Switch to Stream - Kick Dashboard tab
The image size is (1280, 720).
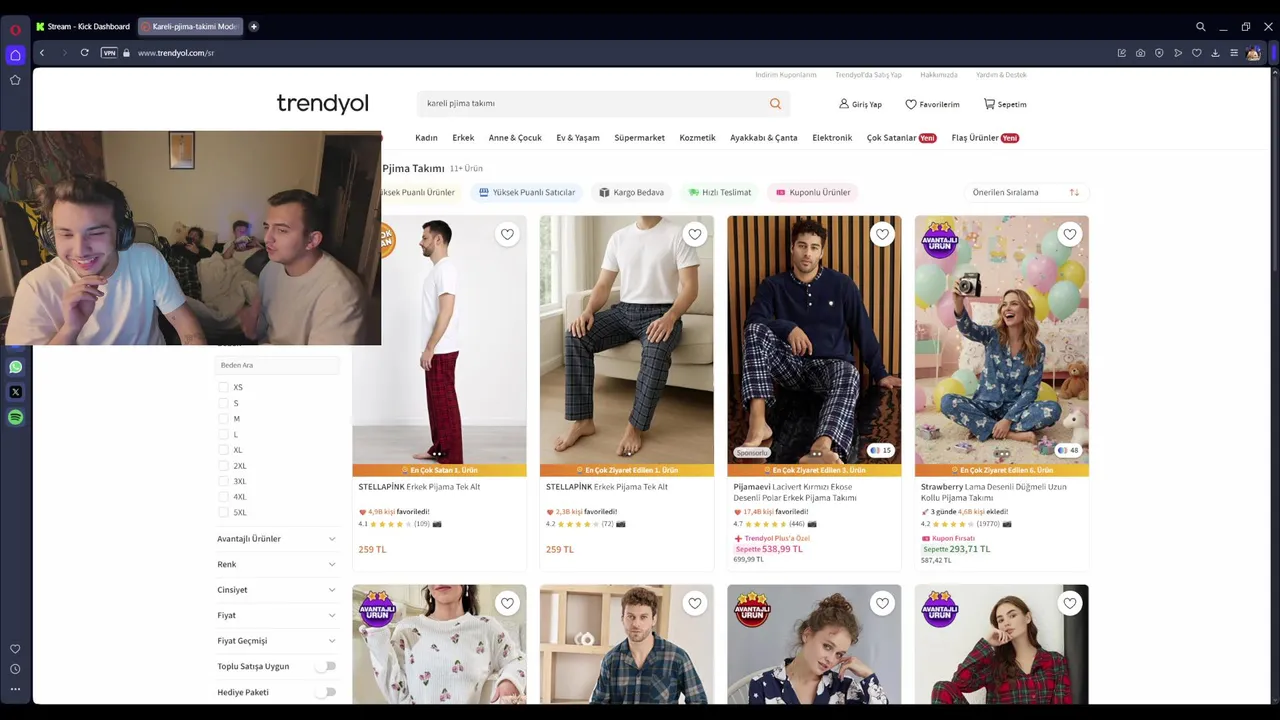[x=83, y=27]
